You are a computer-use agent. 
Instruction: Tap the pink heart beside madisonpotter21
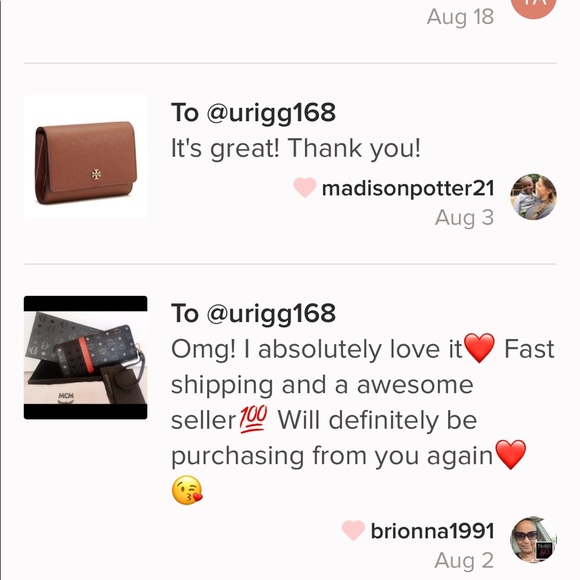pyautogui.click(x=305, y=187)
